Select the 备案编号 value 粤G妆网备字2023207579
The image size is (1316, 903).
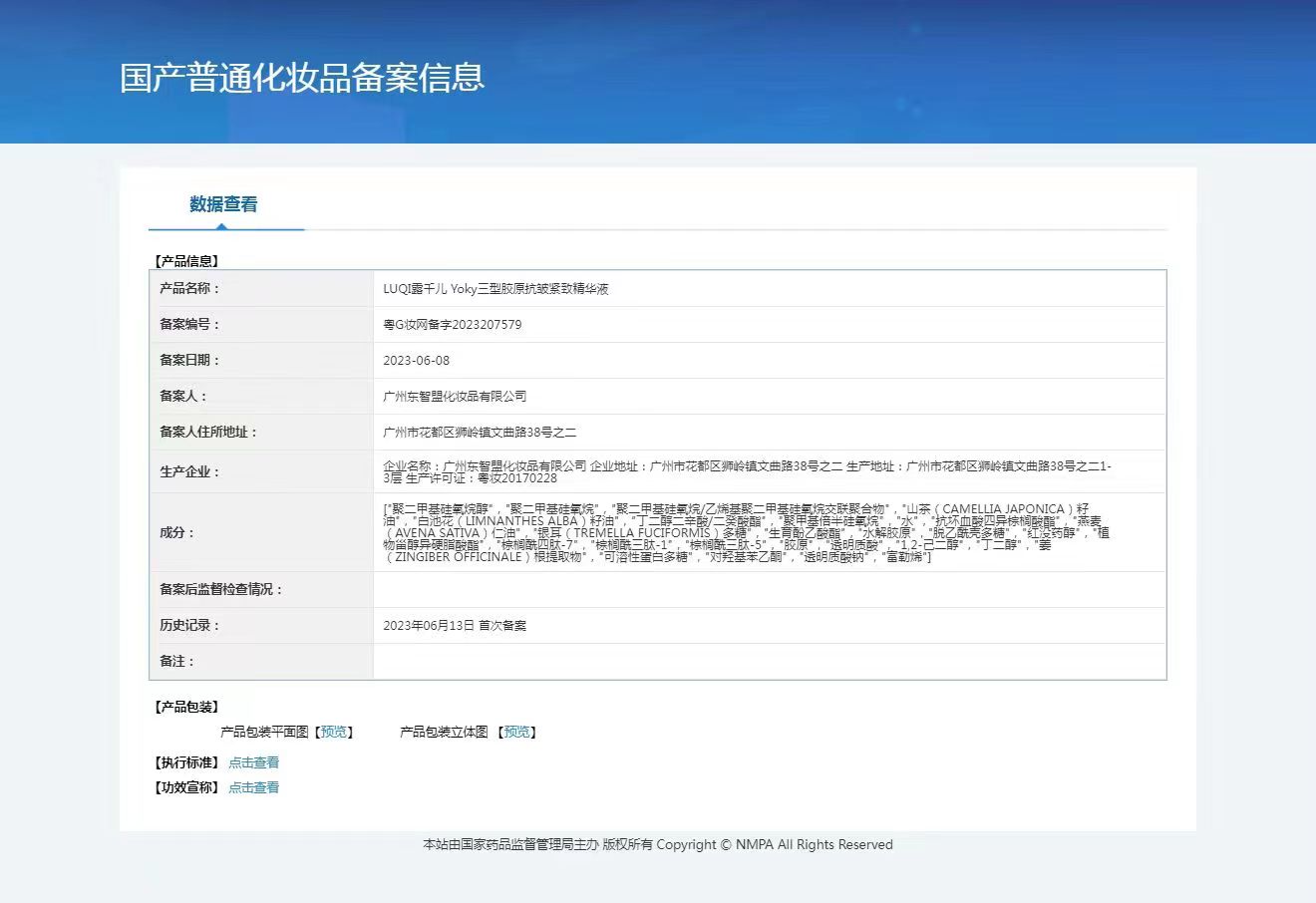(453, 325)
